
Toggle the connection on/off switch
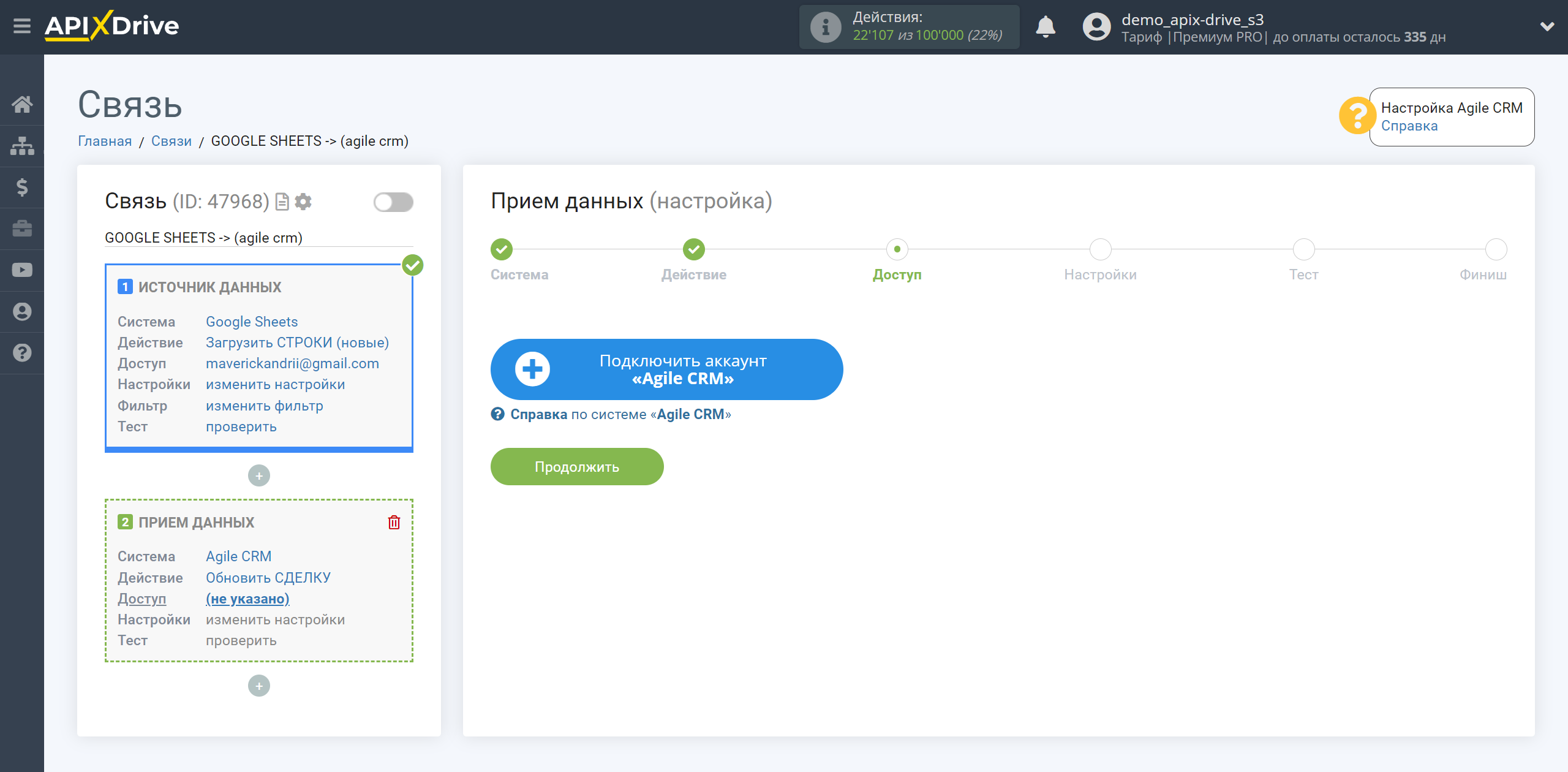coord(393,202)
